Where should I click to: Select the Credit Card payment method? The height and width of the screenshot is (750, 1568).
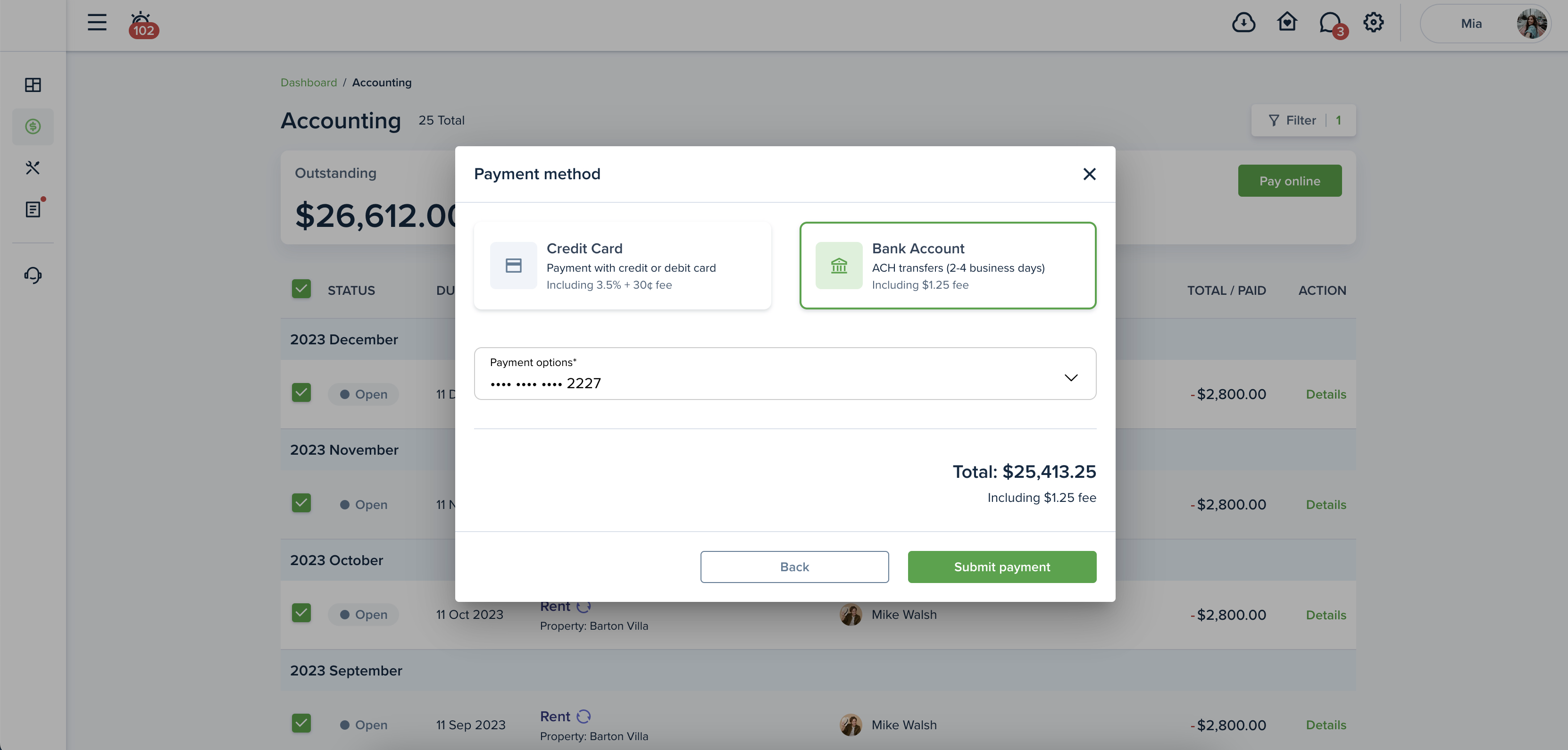click(x=622, y=266)
